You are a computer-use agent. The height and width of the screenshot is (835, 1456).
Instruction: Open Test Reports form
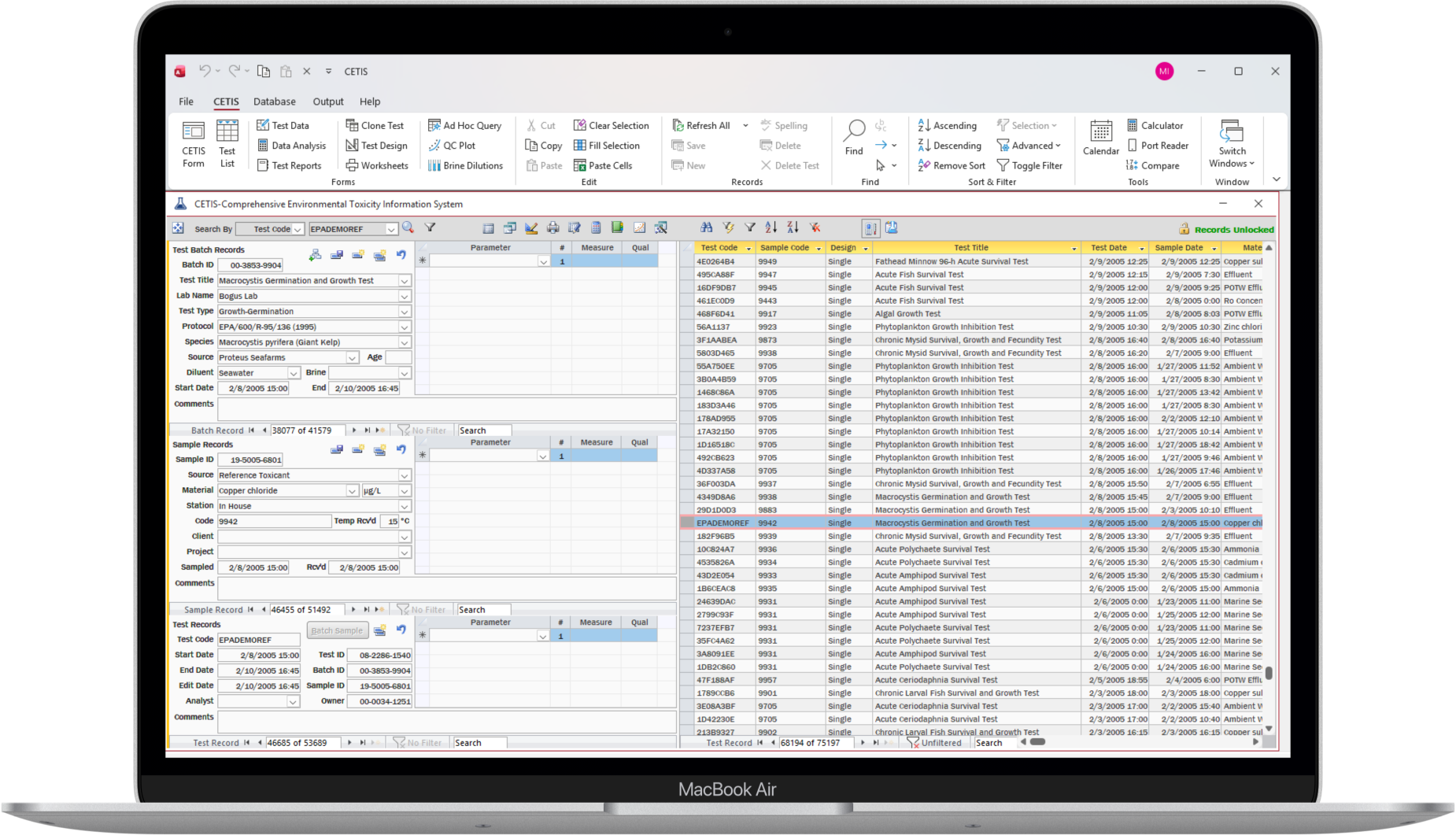[x=289, y=165]
